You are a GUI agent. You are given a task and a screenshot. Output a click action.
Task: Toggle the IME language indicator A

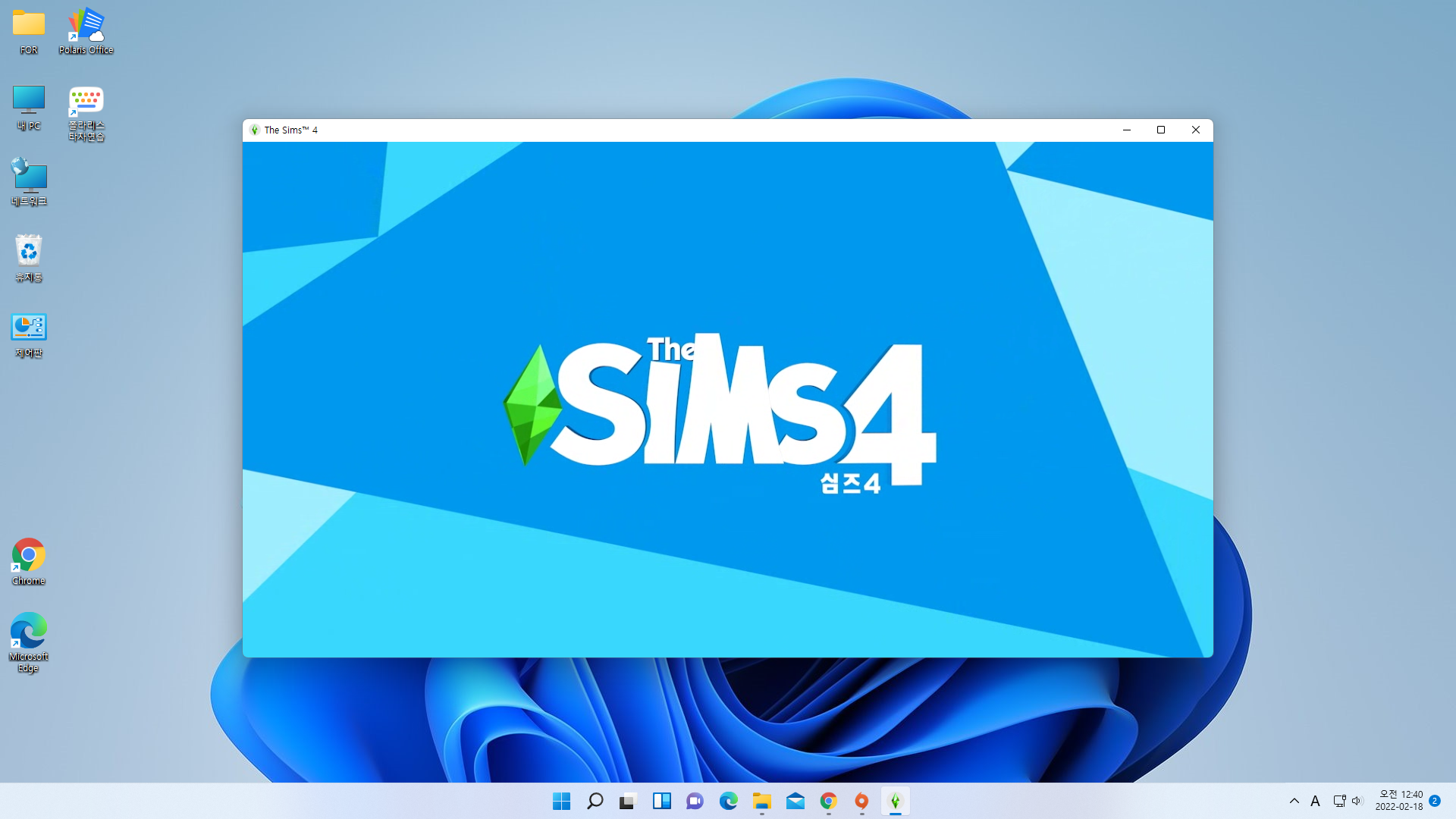point(1315,801)
